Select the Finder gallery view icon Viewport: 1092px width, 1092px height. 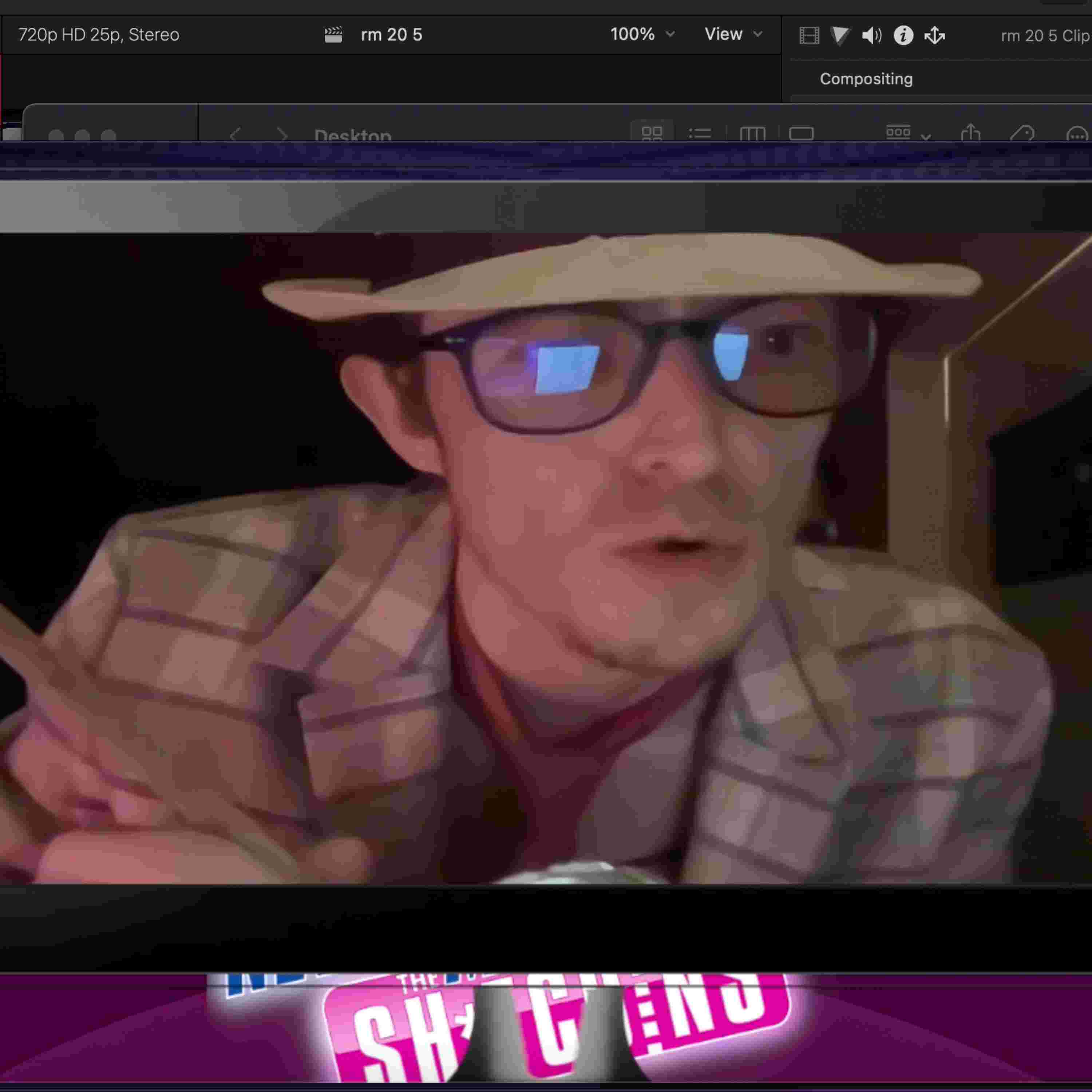(801, 133)
